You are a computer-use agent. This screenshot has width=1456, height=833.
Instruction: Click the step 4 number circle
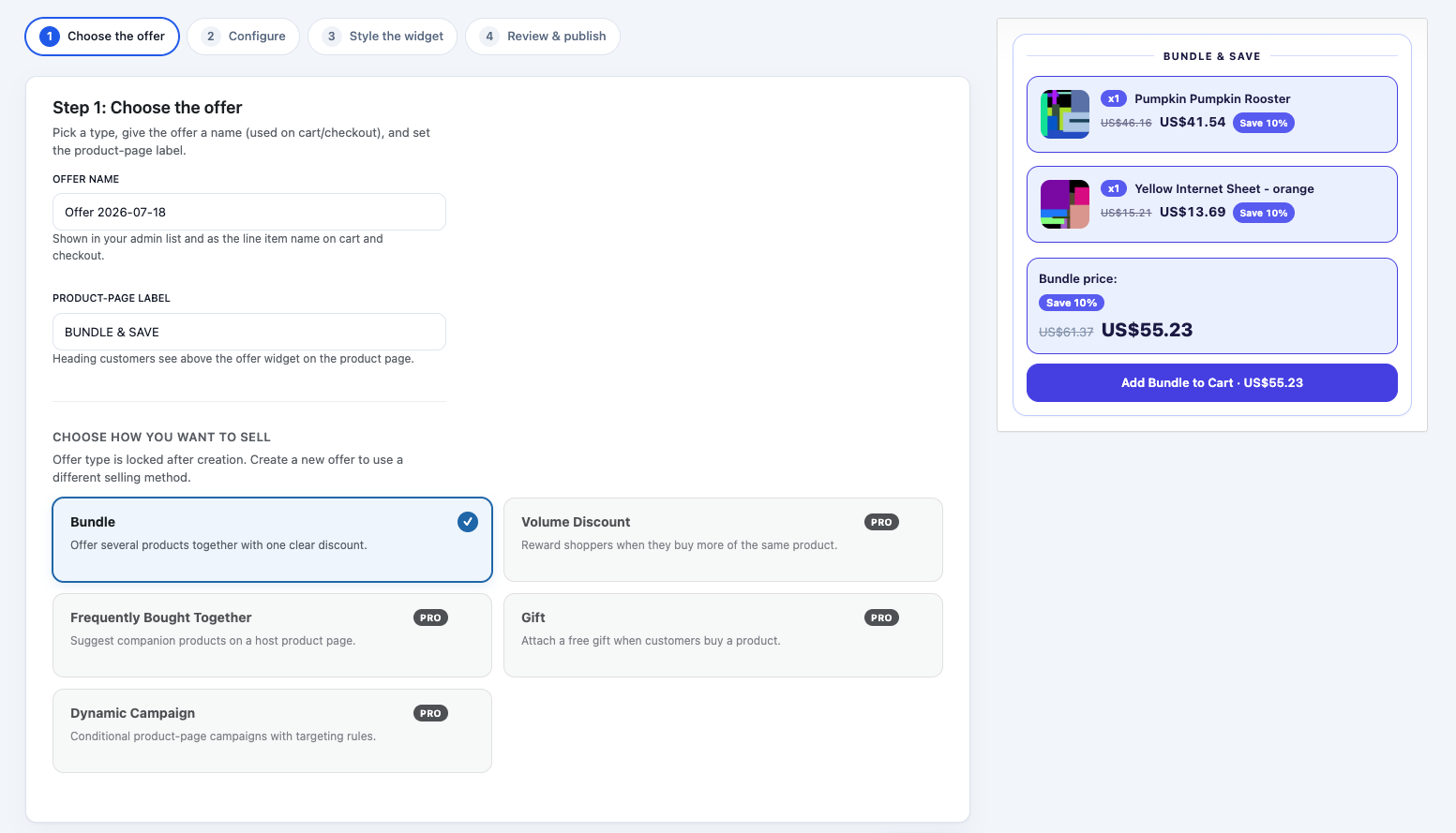tap(489, 37)
